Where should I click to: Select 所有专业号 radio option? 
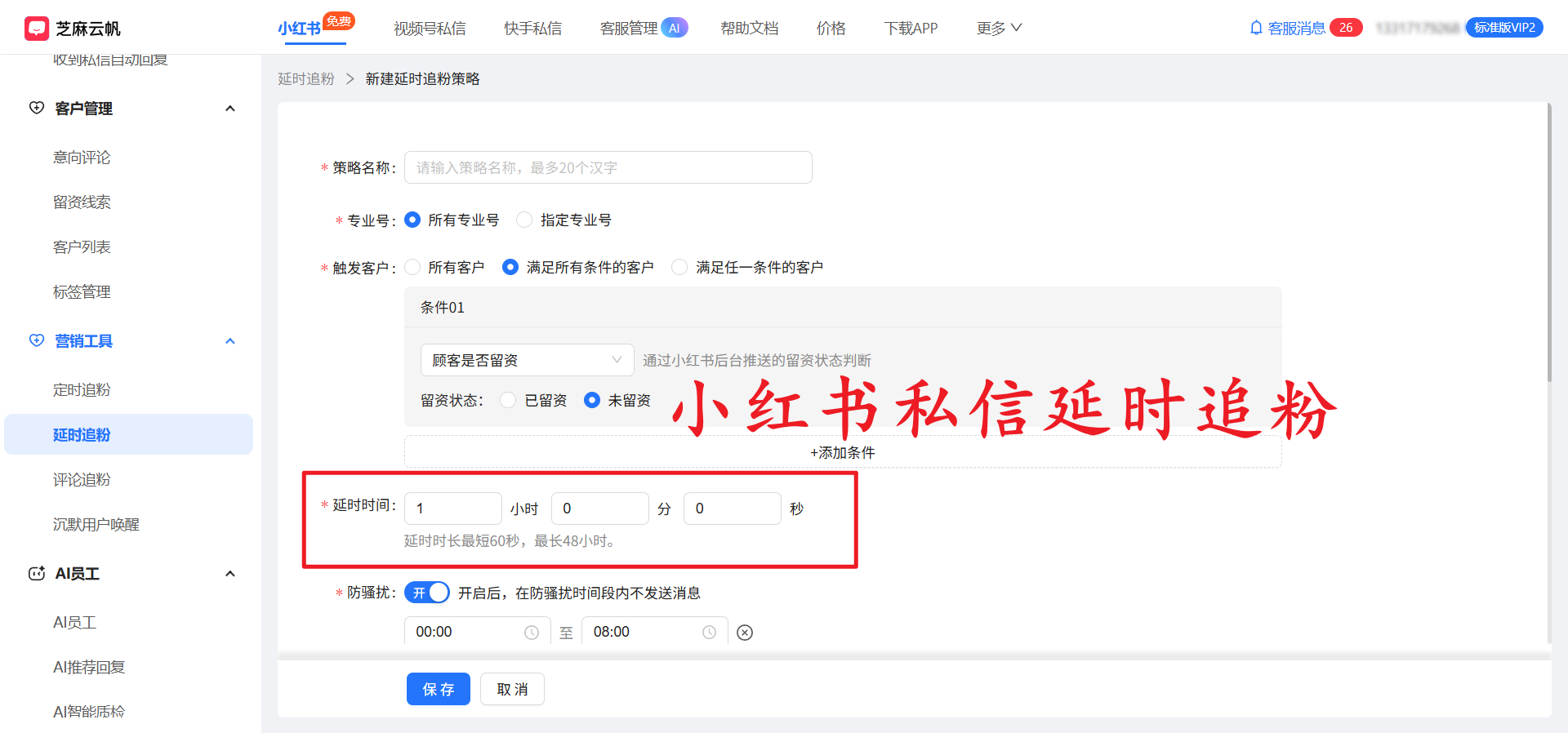click(x=412, y=220)
